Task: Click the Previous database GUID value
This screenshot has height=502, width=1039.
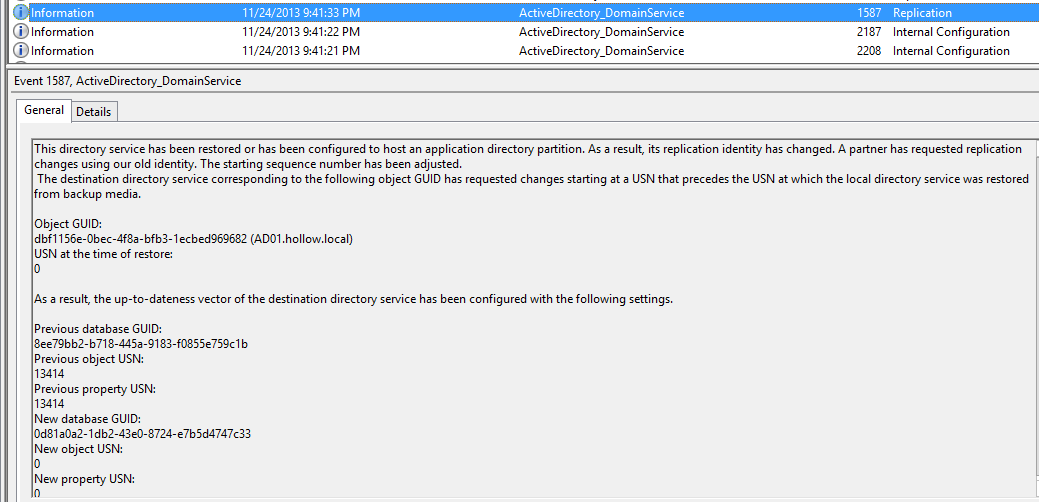Action: [x=141, y=344]
